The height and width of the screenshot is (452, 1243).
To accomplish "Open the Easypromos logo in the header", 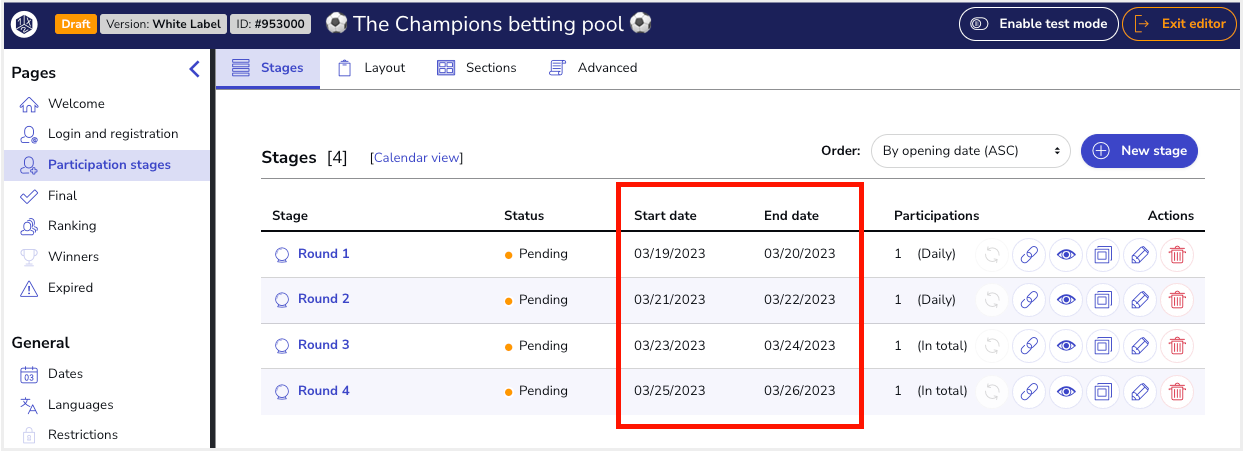I will [25, 24].
